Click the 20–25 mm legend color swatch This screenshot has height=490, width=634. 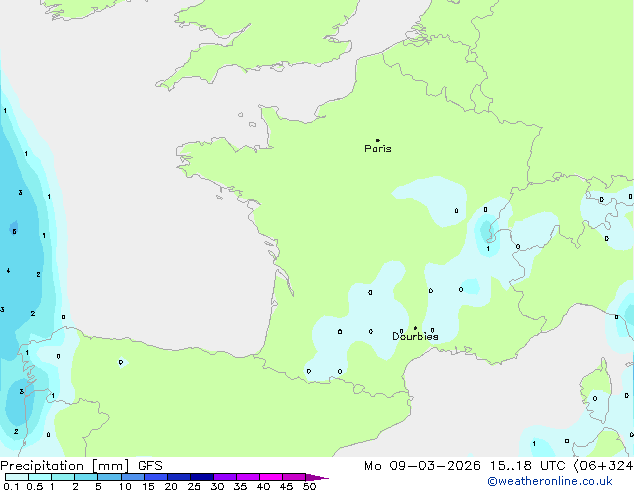tap(179, 477)
